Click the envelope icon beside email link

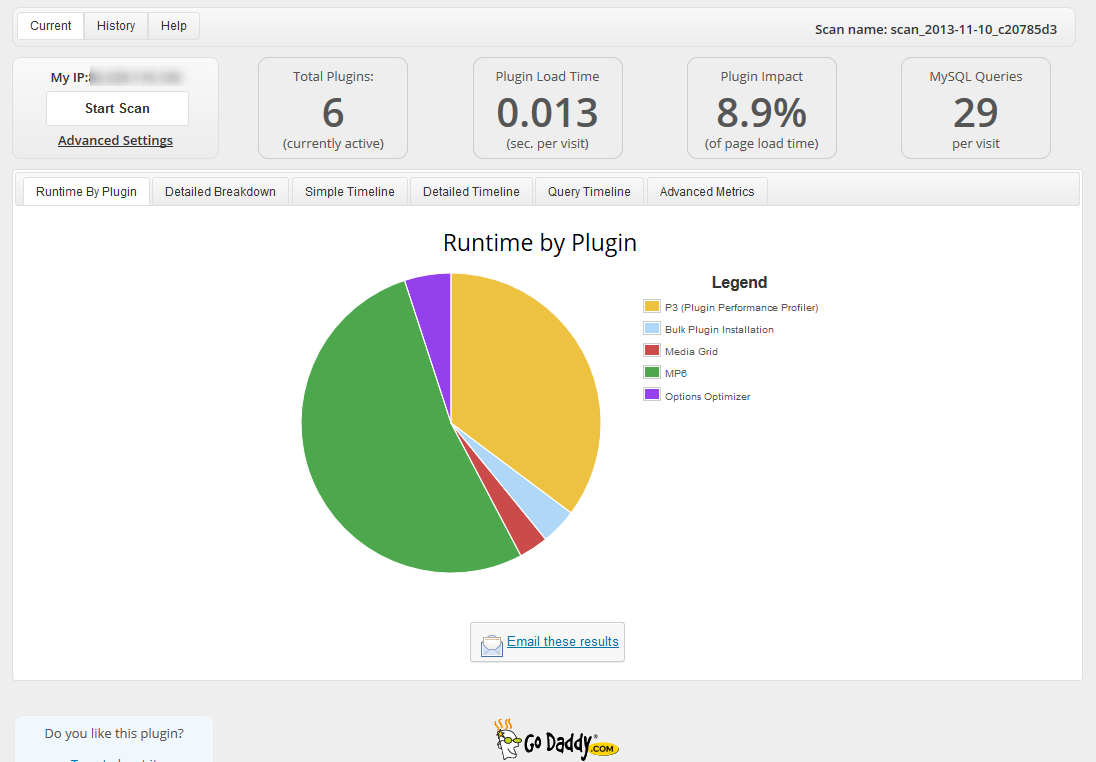tap(491, 645)
